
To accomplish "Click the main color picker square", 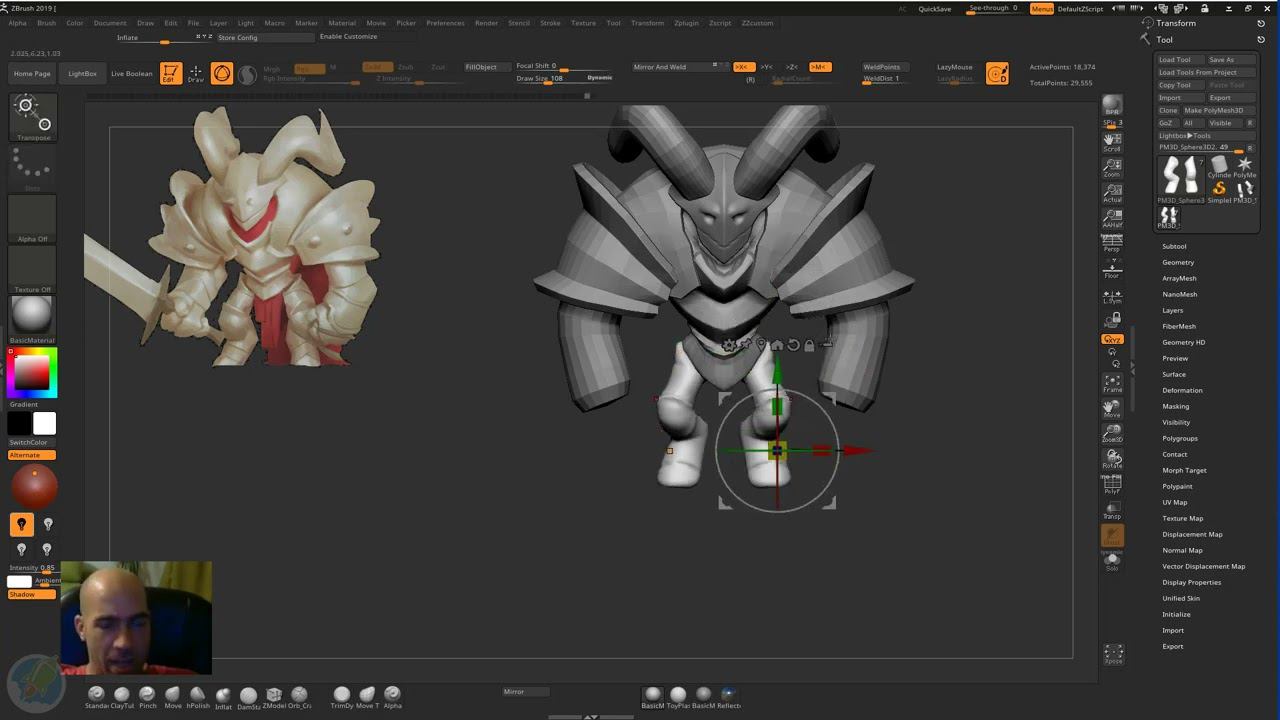I will [x=32, y=372].
